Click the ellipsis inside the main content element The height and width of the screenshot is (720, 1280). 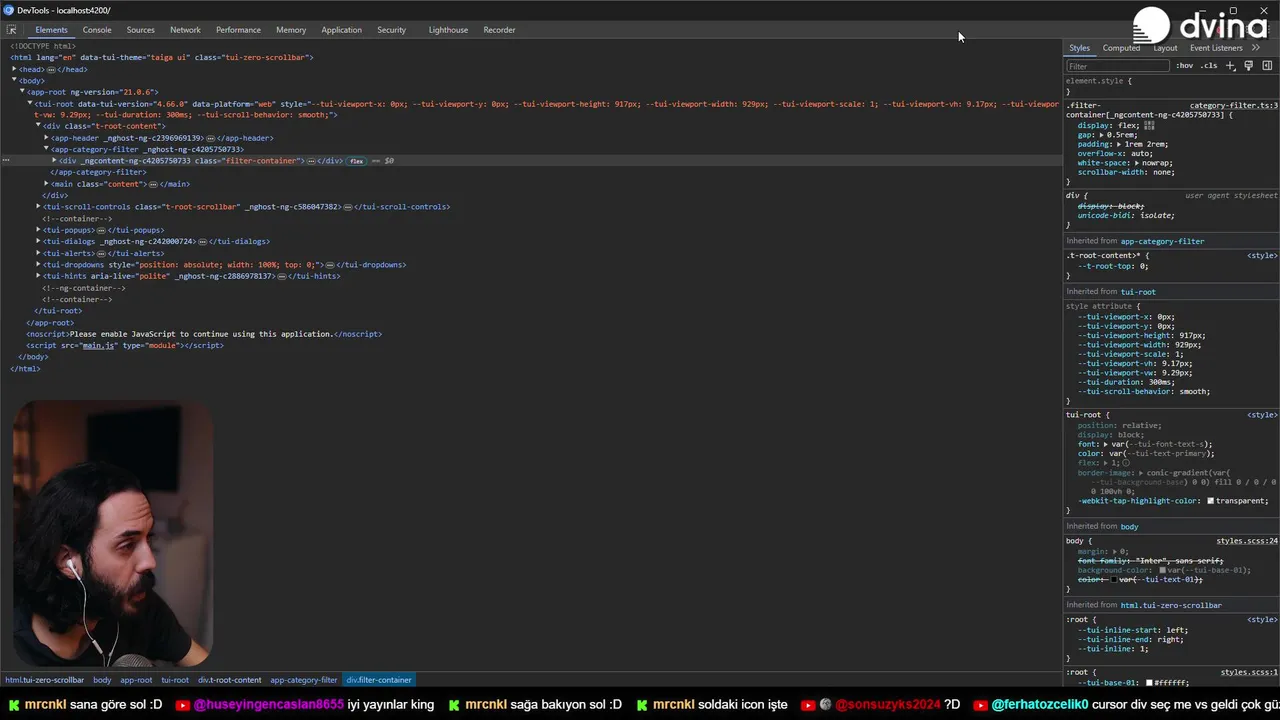click(x=153, y=184)
